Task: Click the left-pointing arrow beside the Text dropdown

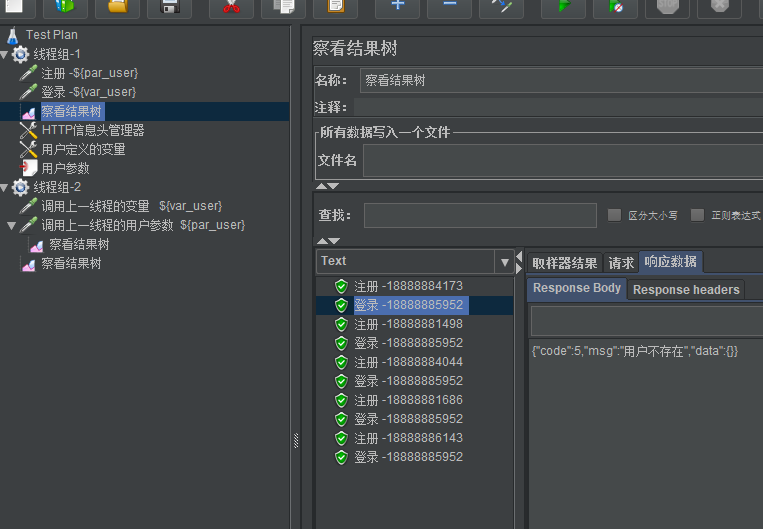Action: [x=519, y=256]
